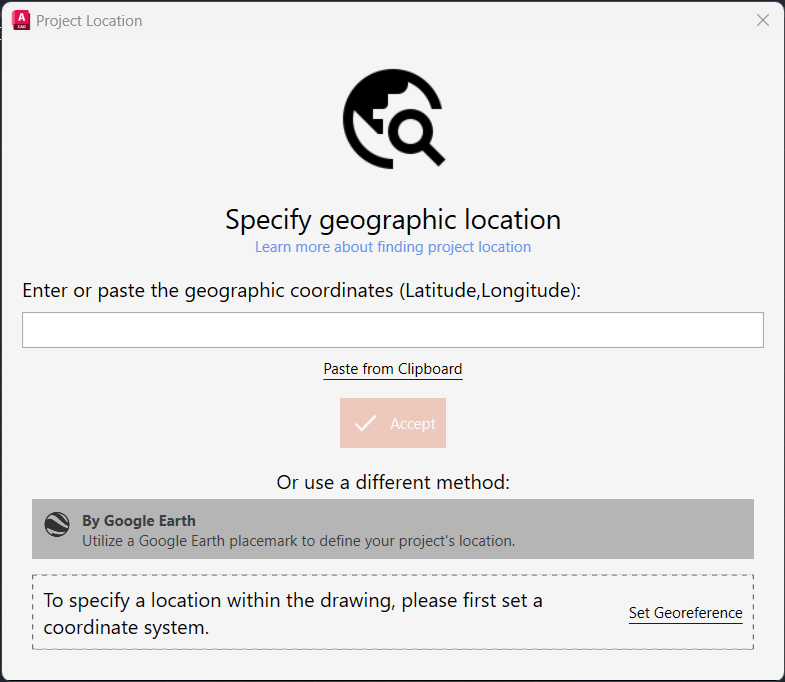Screen dimensions: 785x682
Task: Click the Google Earth globe icon
Action: pyautogui.click(x=57, y=525)
